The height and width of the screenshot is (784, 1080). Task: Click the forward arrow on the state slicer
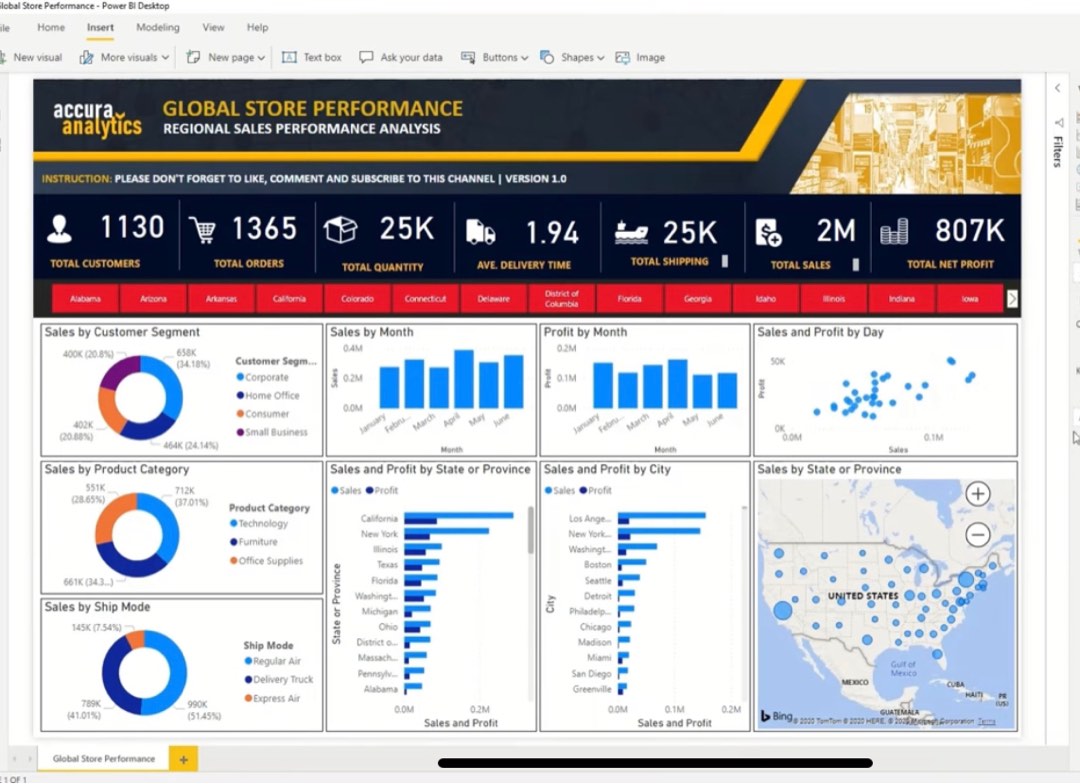[1013, 297]
